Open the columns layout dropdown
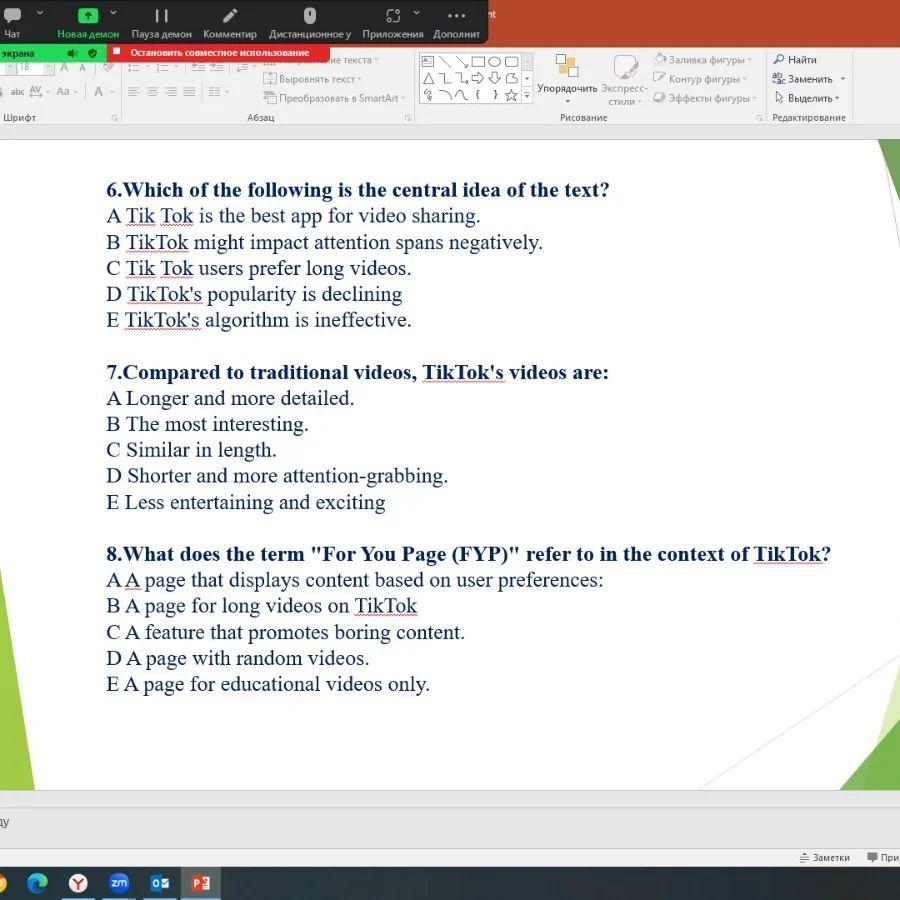900x900 pixels. click(218, 92)
